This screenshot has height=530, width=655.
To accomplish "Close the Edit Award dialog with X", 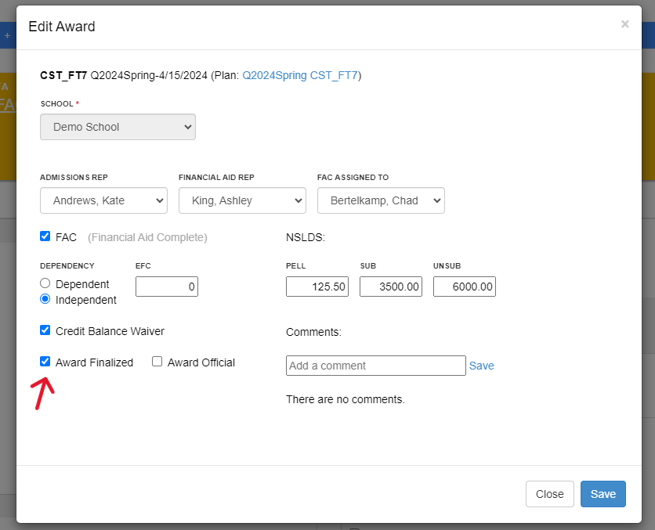I will (625, 24).
